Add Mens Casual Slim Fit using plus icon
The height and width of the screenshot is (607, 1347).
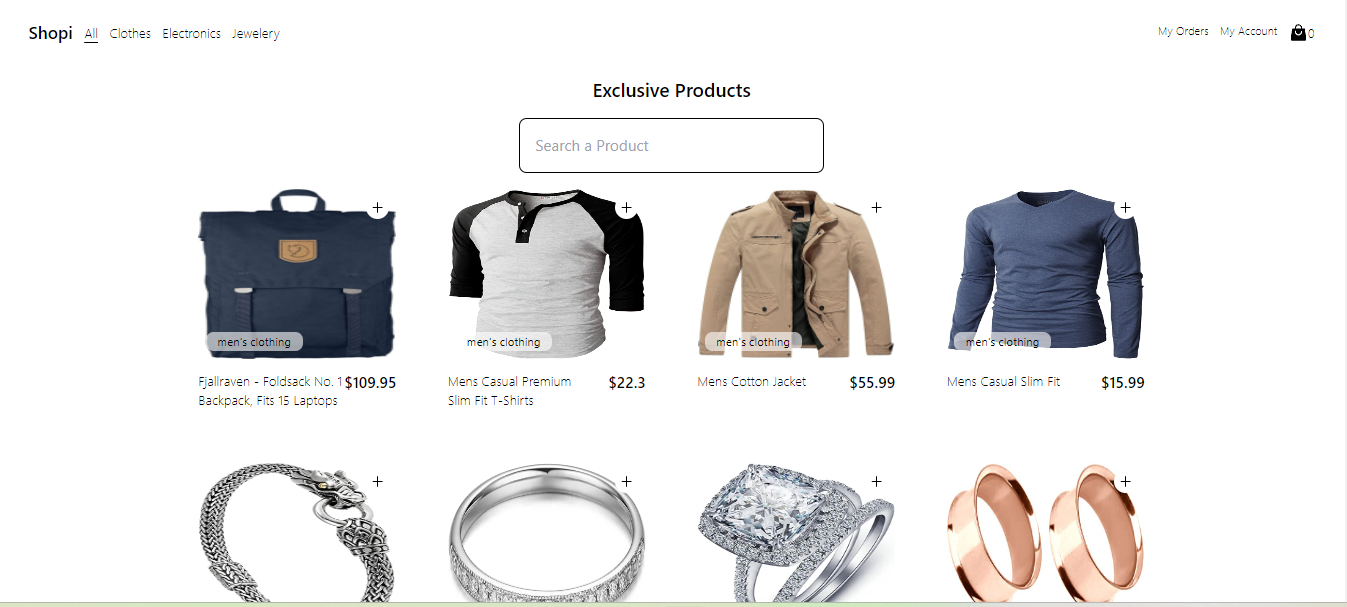click(1125, 208)
